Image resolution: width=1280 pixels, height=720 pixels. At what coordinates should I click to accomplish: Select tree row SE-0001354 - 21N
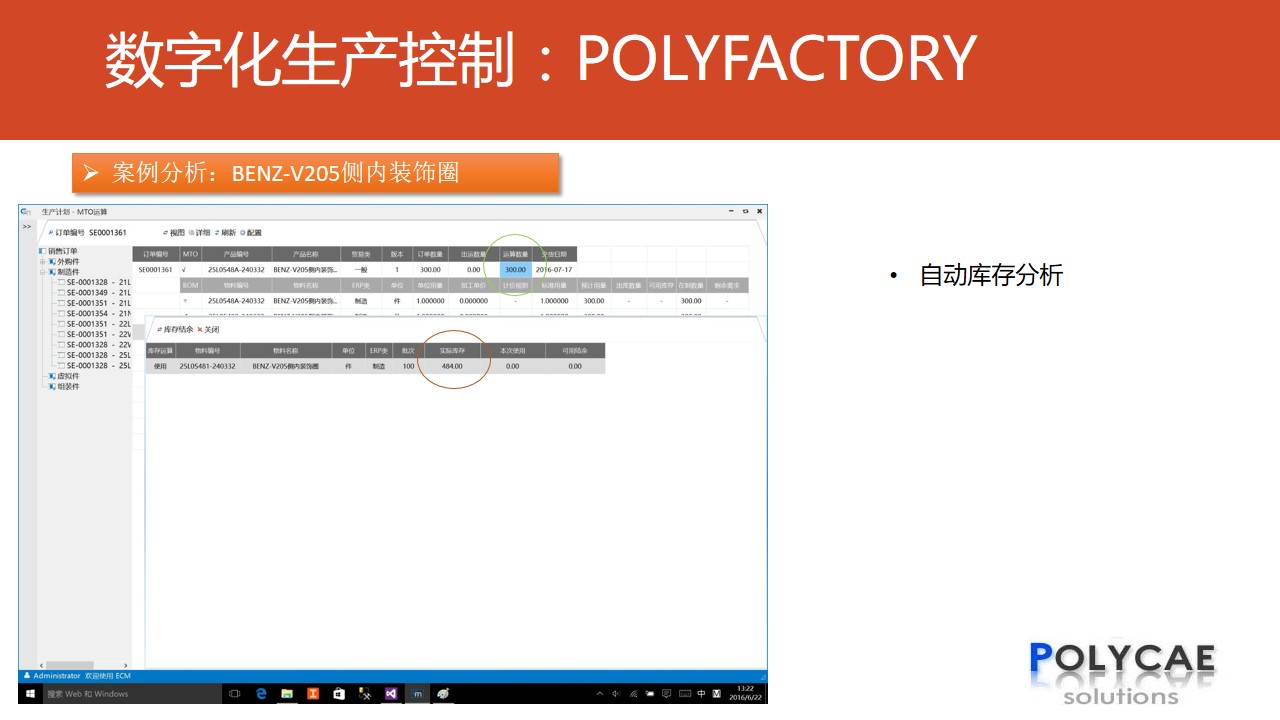click(95, 314)
